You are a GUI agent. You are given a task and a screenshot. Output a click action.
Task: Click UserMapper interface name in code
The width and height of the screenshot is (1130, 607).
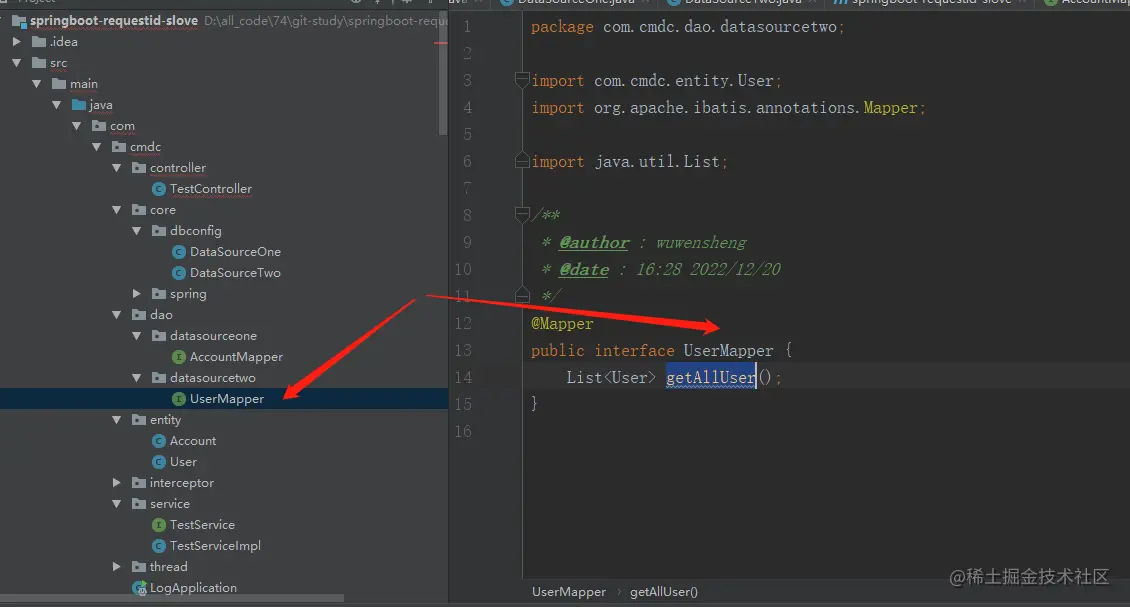click(728, 350)
